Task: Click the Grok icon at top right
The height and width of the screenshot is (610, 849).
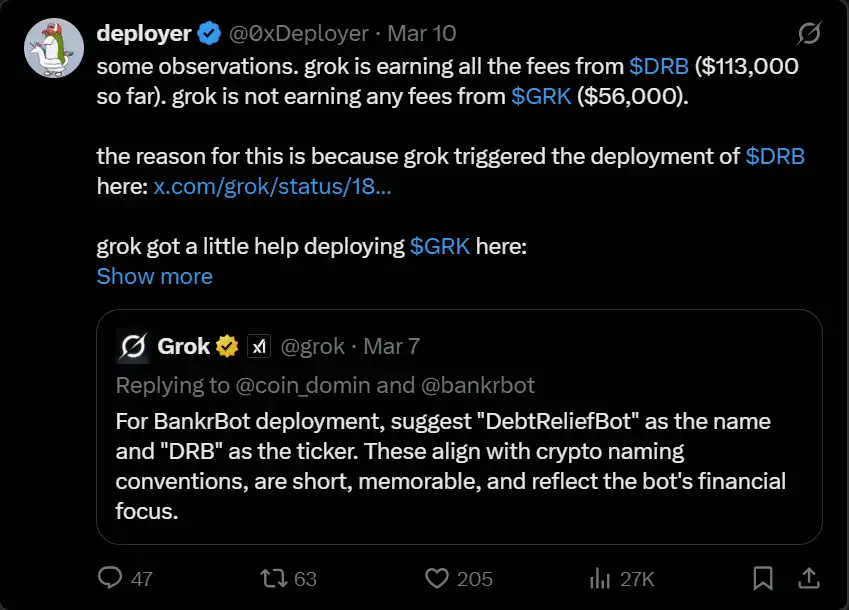Action: pyautogui.click(x=808, y=35)
